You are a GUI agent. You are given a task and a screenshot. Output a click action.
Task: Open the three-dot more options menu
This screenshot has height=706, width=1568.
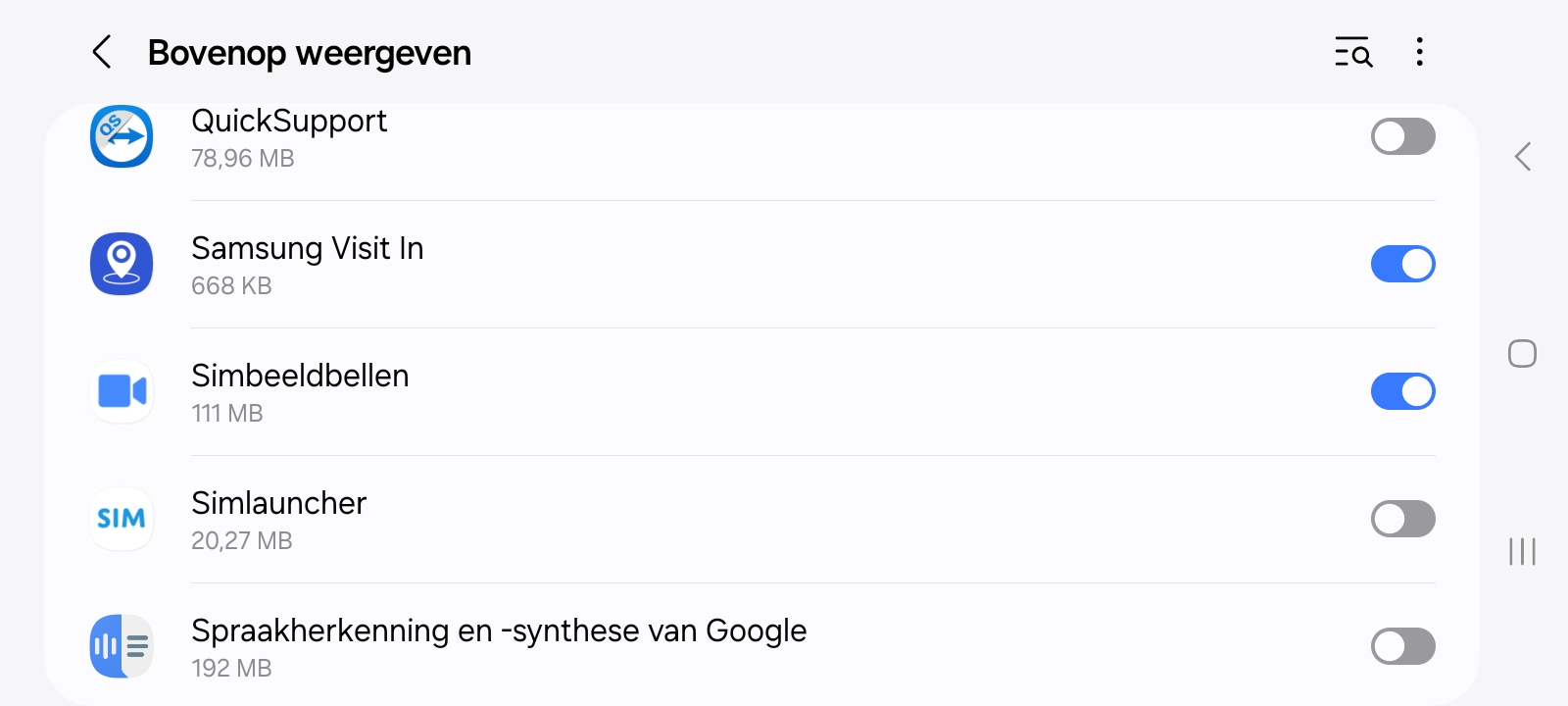pos(1419,52)
